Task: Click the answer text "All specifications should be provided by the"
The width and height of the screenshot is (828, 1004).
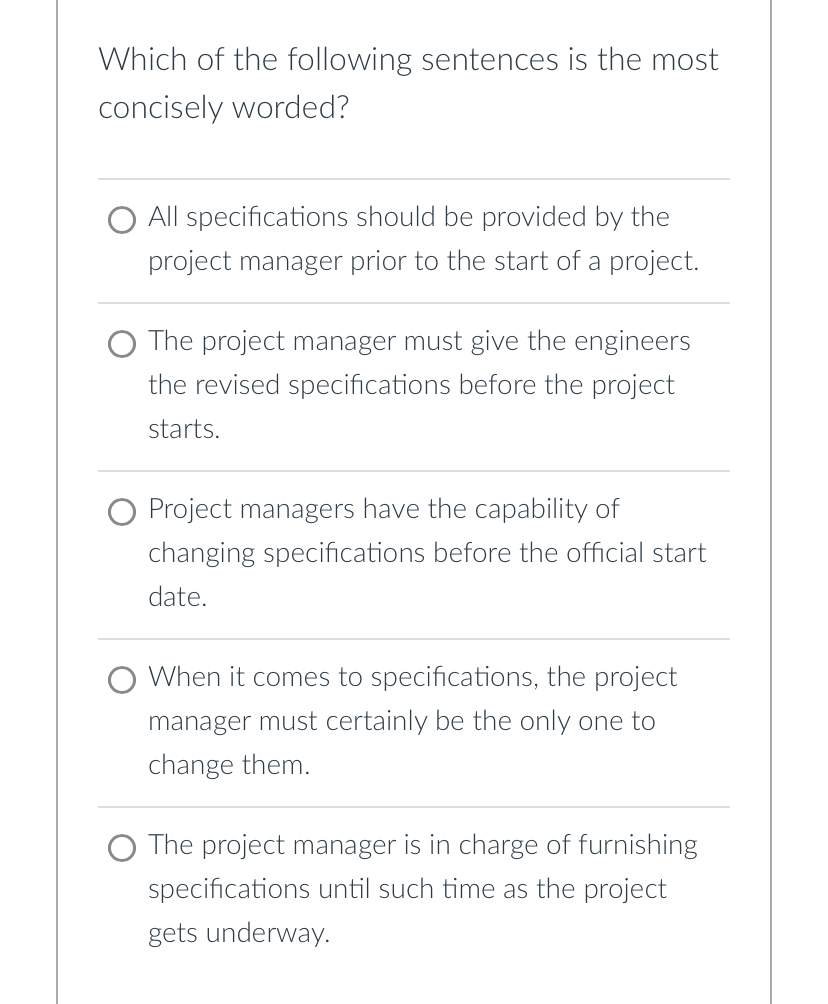Action: [408, 217]
